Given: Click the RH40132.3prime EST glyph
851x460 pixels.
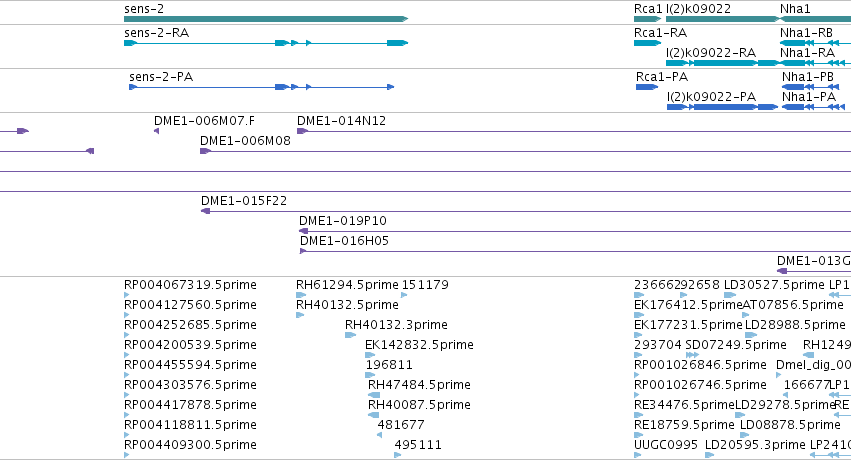Looking at the screenshot, I should [351, 335].
